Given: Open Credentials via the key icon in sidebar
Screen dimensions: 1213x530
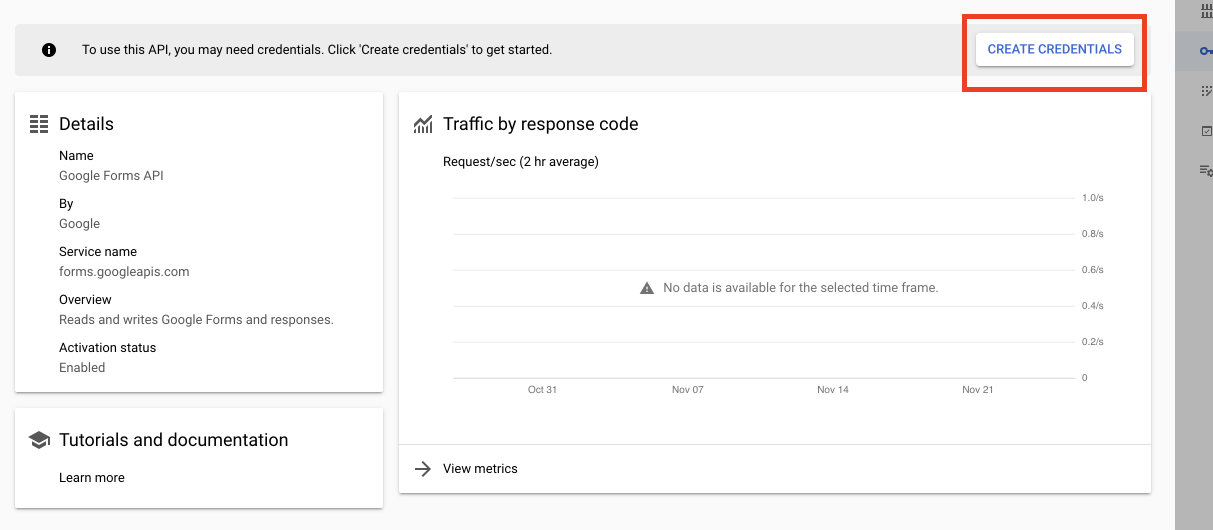Looking at the screenshot, I should click(x=1205, y=50).
